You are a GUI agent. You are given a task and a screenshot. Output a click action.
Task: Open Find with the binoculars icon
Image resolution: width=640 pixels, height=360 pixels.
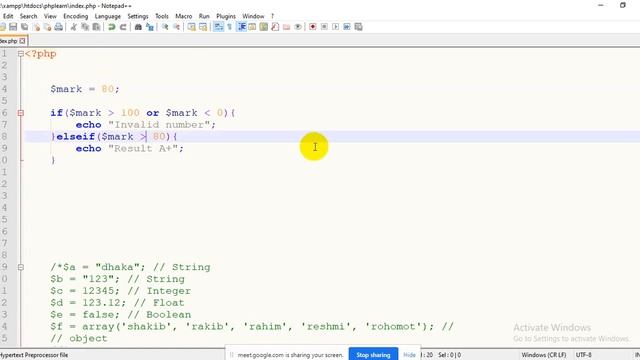[x=138, y=27]
